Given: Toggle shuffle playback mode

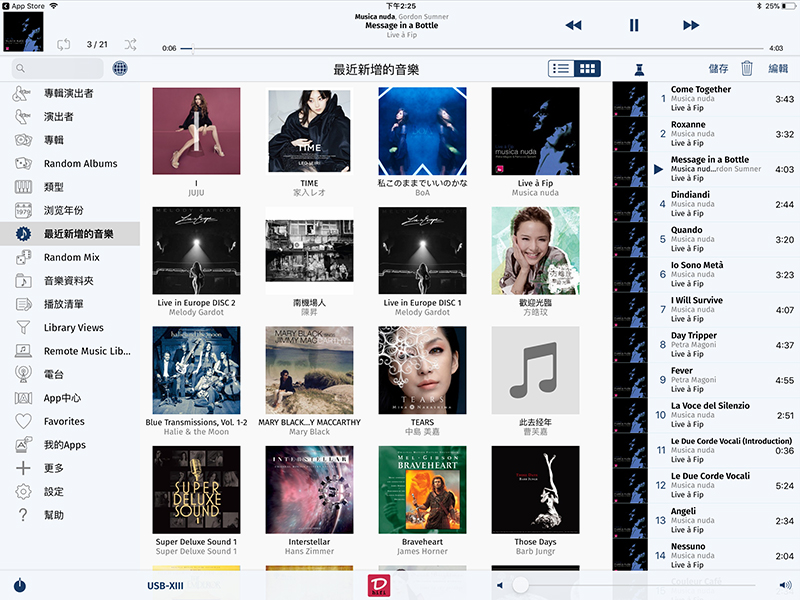Looking at the screenshot, I should 130,44.
